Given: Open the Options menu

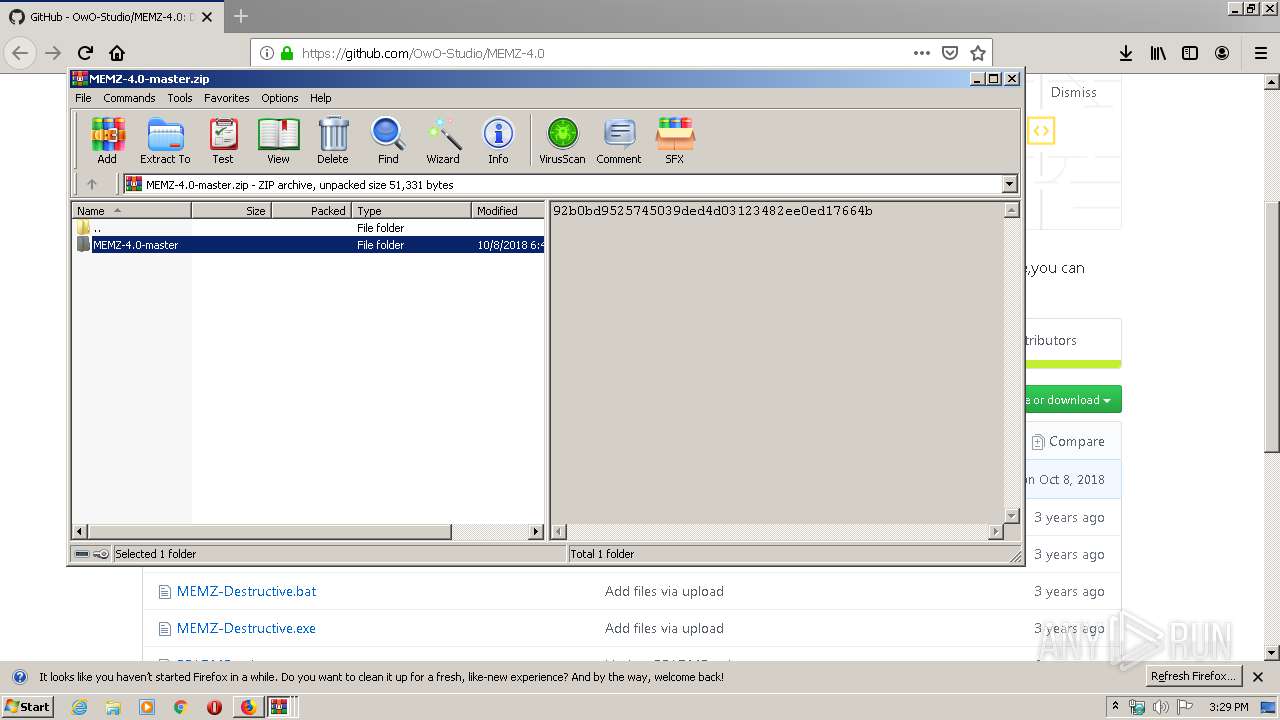Looking at the screenshot, I should click(x=280, y=98).
